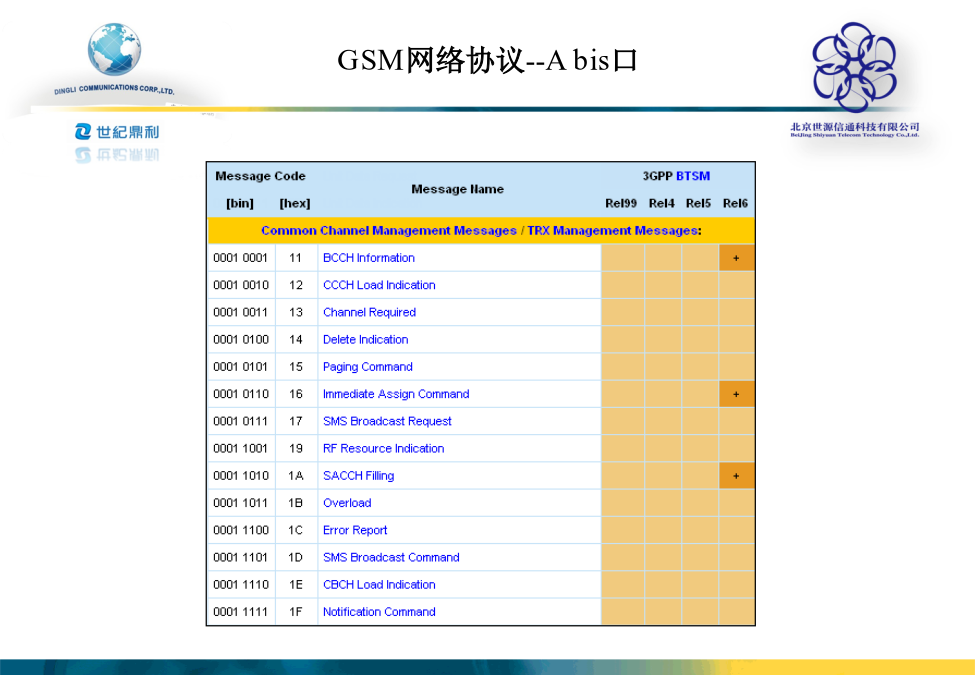The image size is (975, 675).
Task: Select binary code 0001 1110
Action: 241,585
